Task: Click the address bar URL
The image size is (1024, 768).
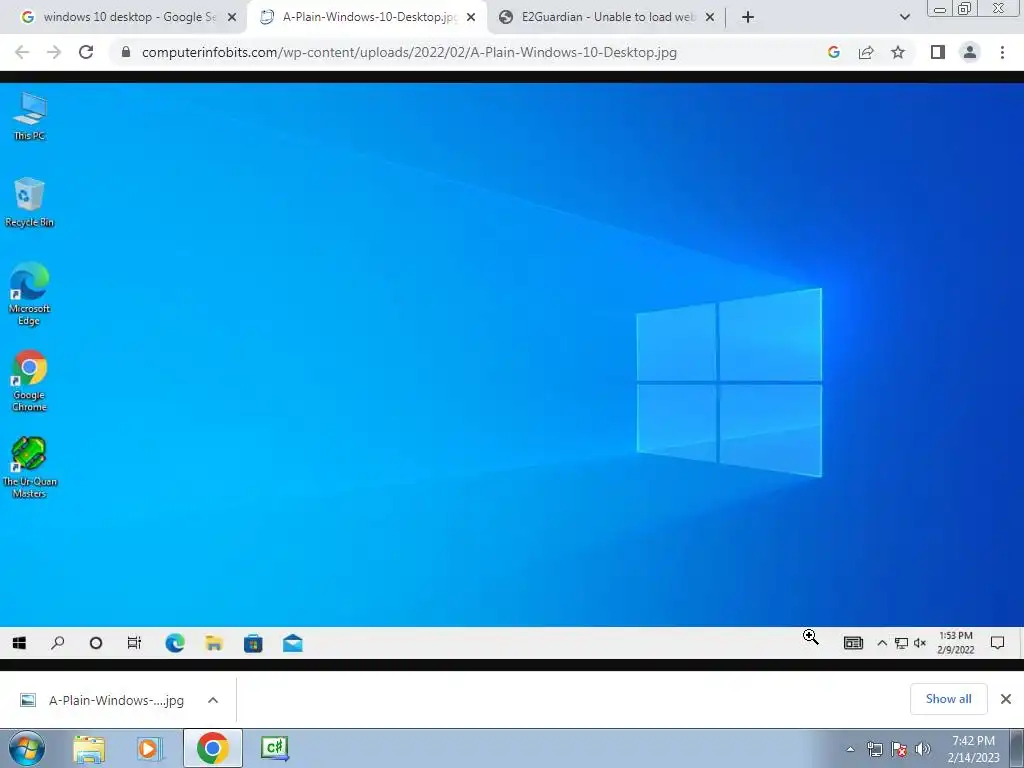Action: tap(409, 52)
